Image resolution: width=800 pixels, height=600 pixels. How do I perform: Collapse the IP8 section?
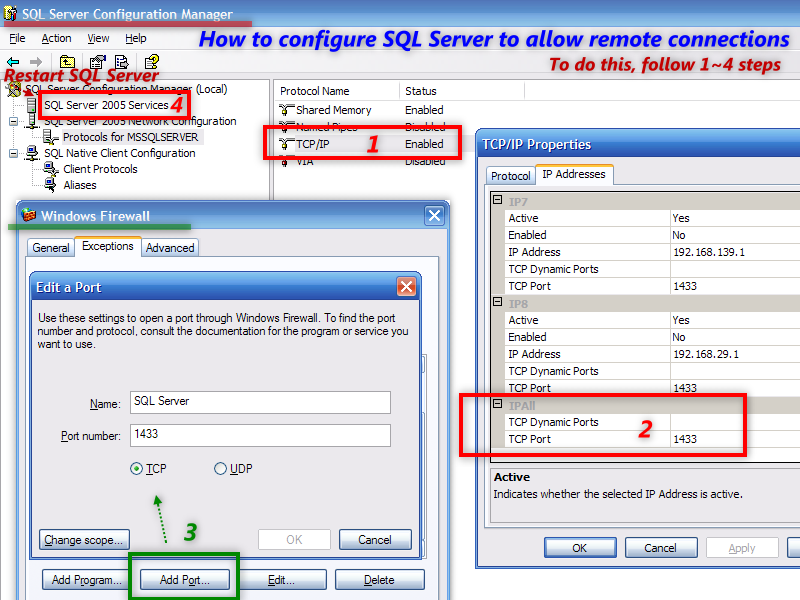pos(498,302)
